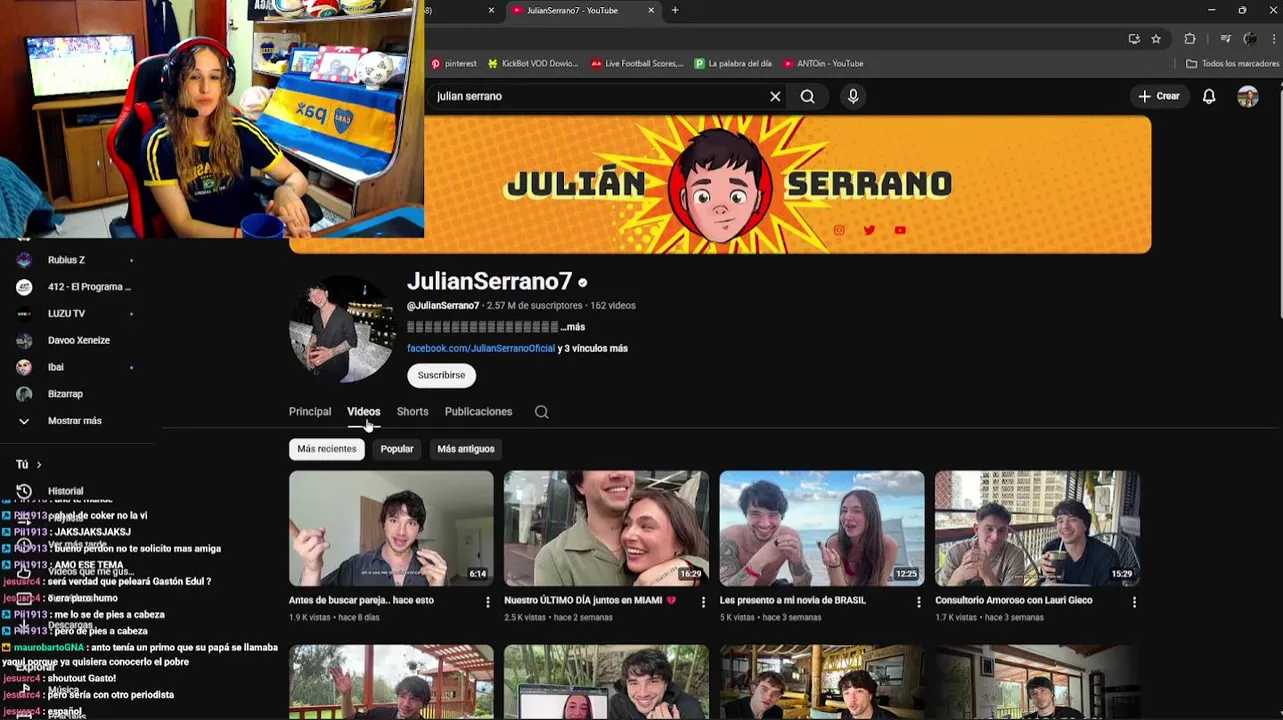This screenshot has width=1283, height=720.
Task: Activate voice search microphone
Action: pos(853,96)
